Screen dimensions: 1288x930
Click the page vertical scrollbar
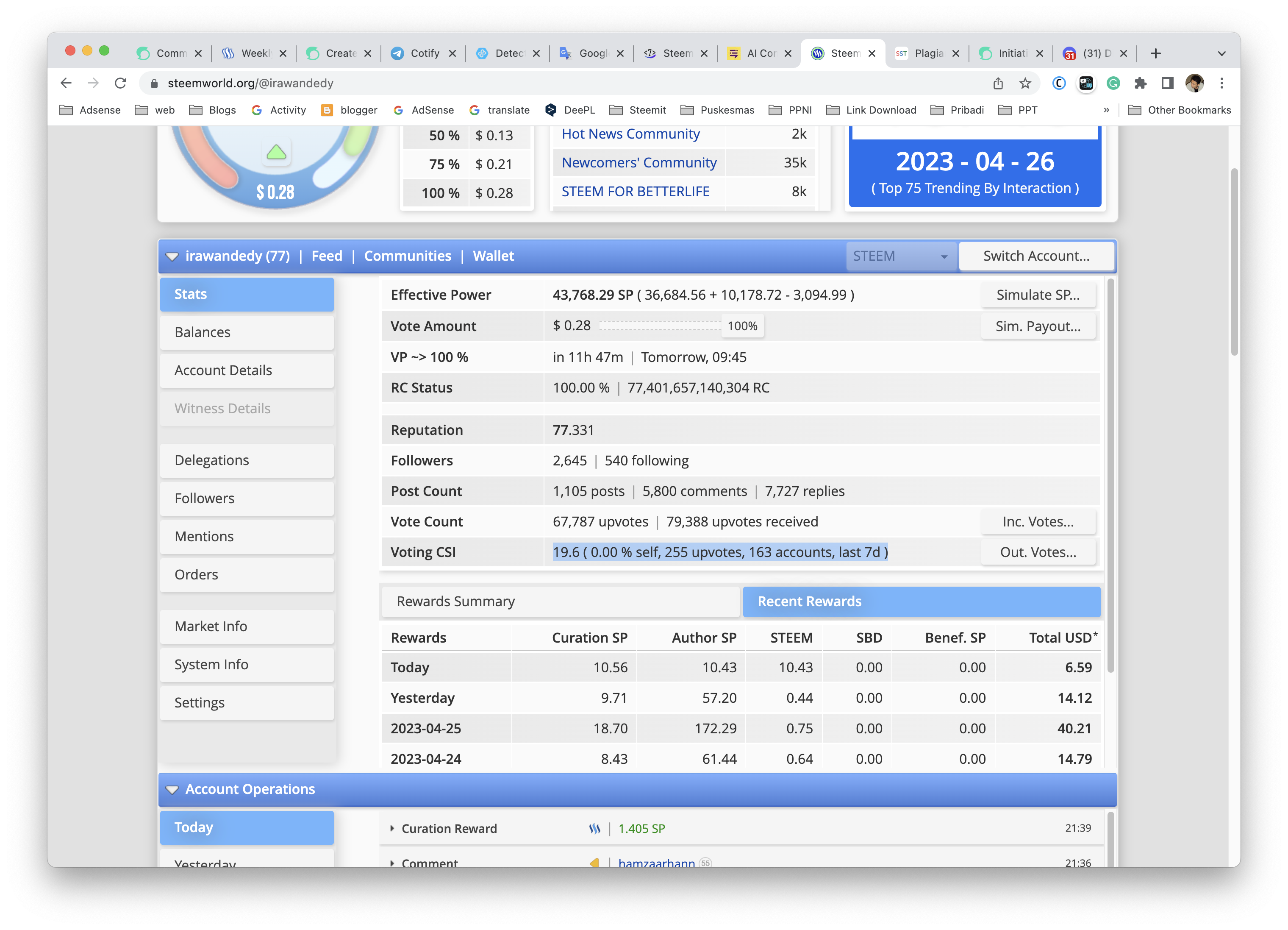[1234, 262]
